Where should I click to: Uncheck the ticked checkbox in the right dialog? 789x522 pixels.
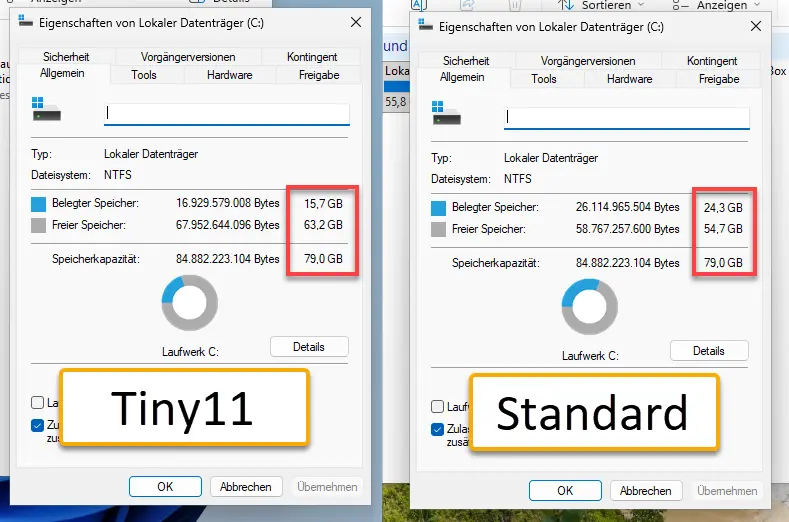[x=438, y=429]
